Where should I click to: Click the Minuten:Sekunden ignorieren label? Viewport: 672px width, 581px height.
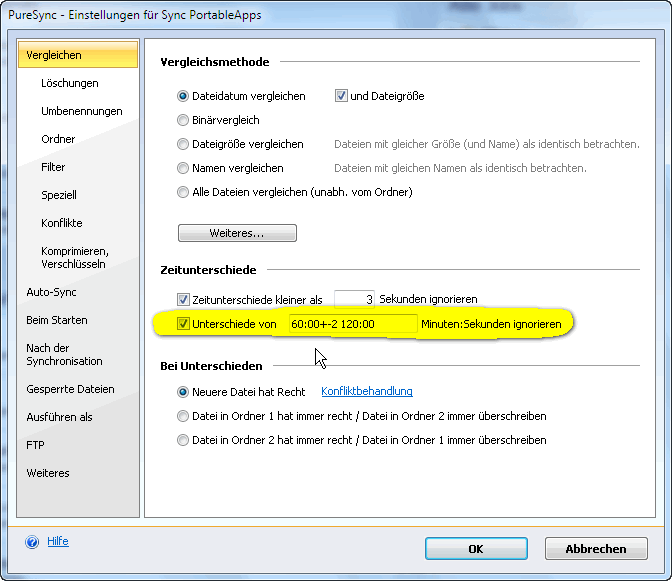[x=491, y=324]
